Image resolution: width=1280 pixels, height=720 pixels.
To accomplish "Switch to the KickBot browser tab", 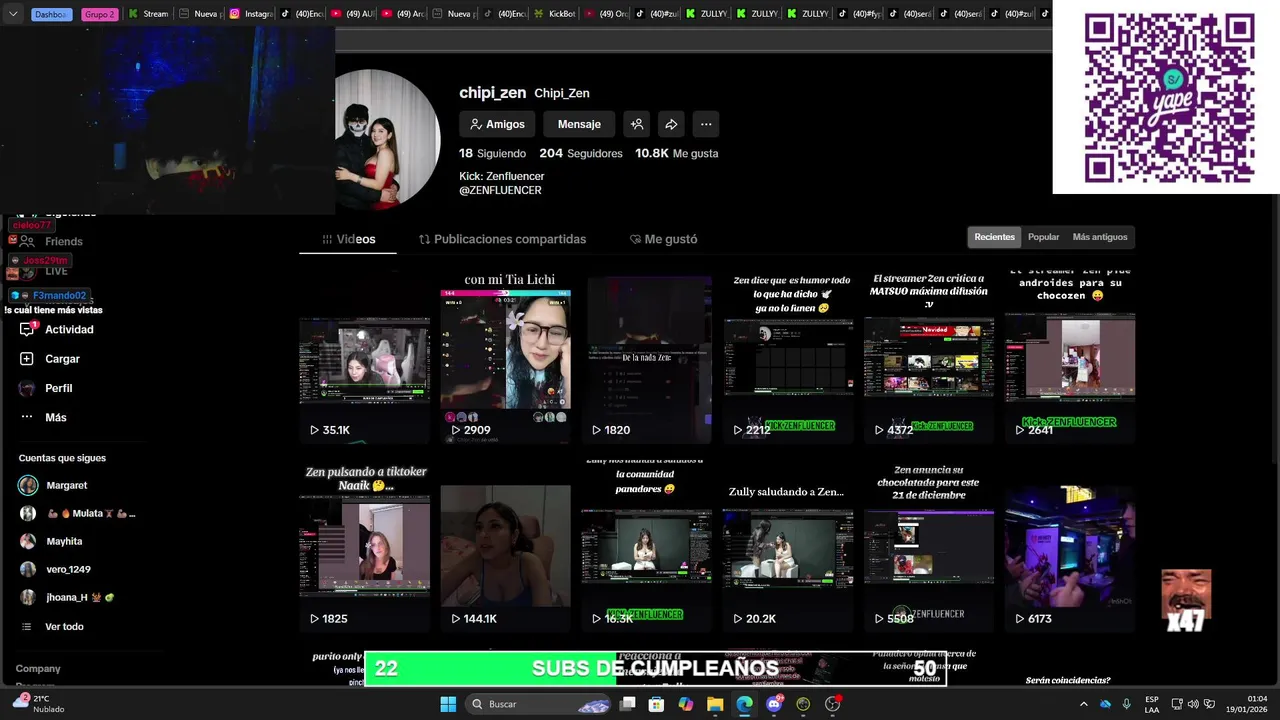I will pyautogui.click(x=555, y=14).
